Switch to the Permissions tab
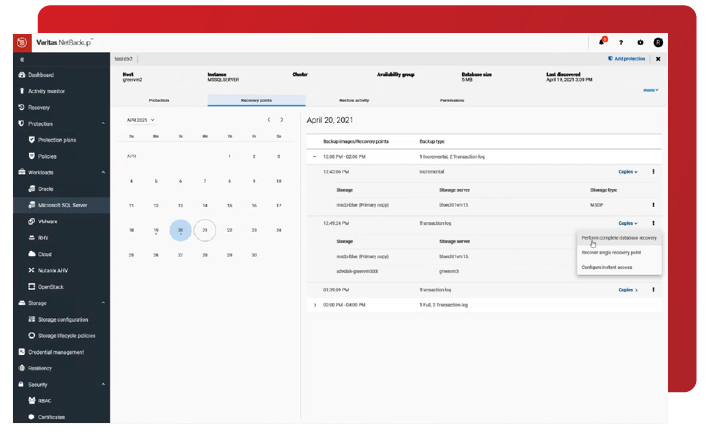Viewport: 713px width, 433px height. (x=452, y=100)
